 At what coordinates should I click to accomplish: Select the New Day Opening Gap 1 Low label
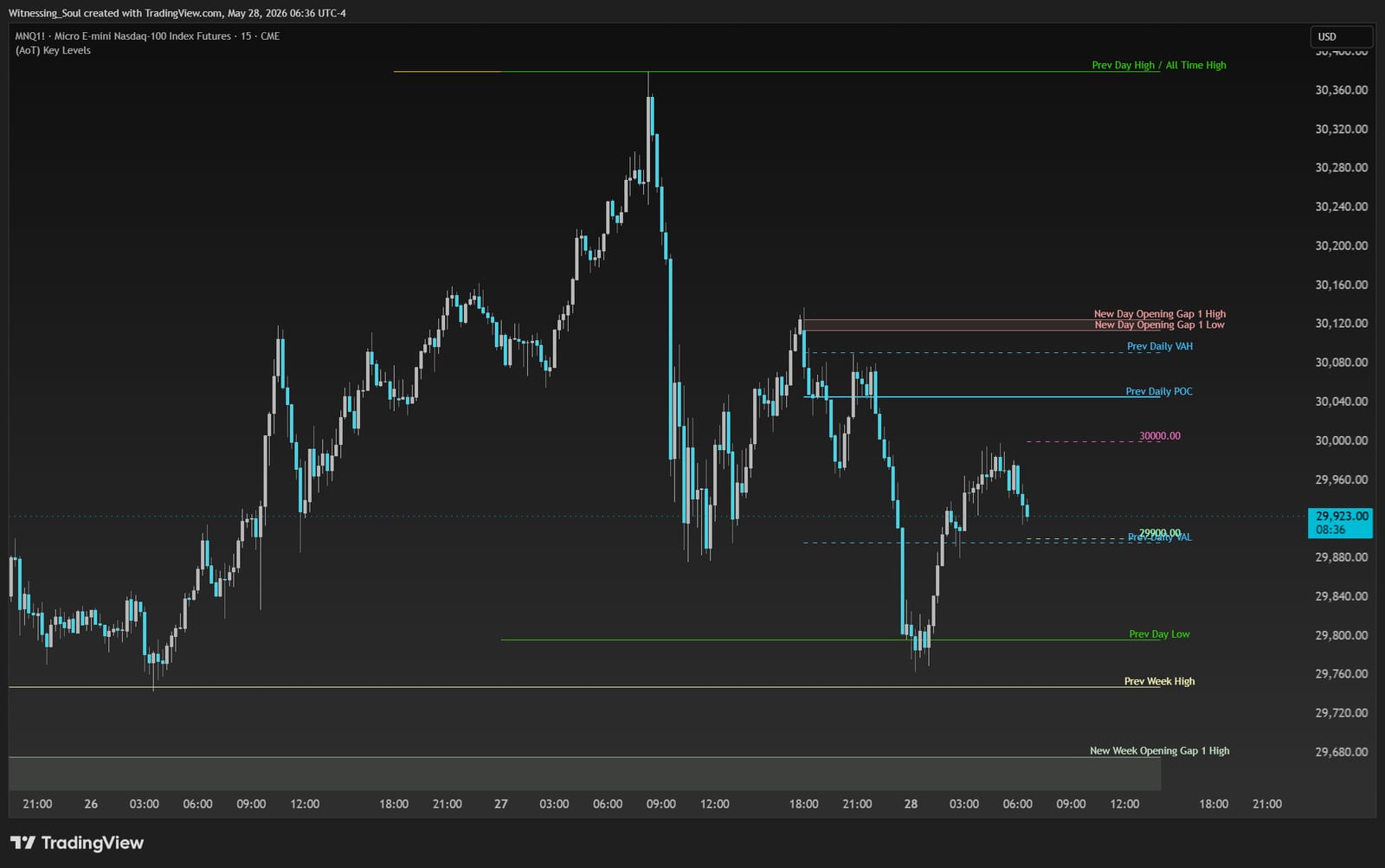click(1159, 325)
